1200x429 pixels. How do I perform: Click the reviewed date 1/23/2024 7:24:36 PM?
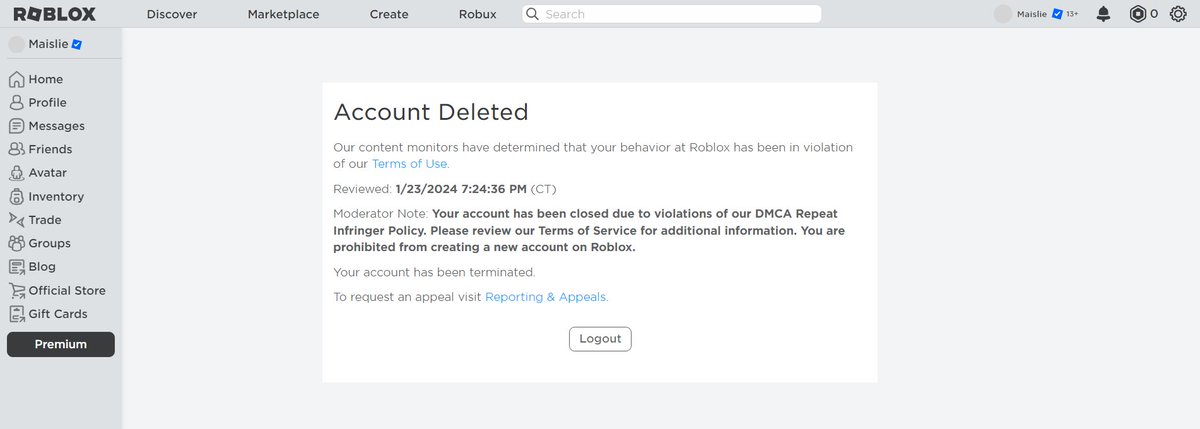point(461,188)
